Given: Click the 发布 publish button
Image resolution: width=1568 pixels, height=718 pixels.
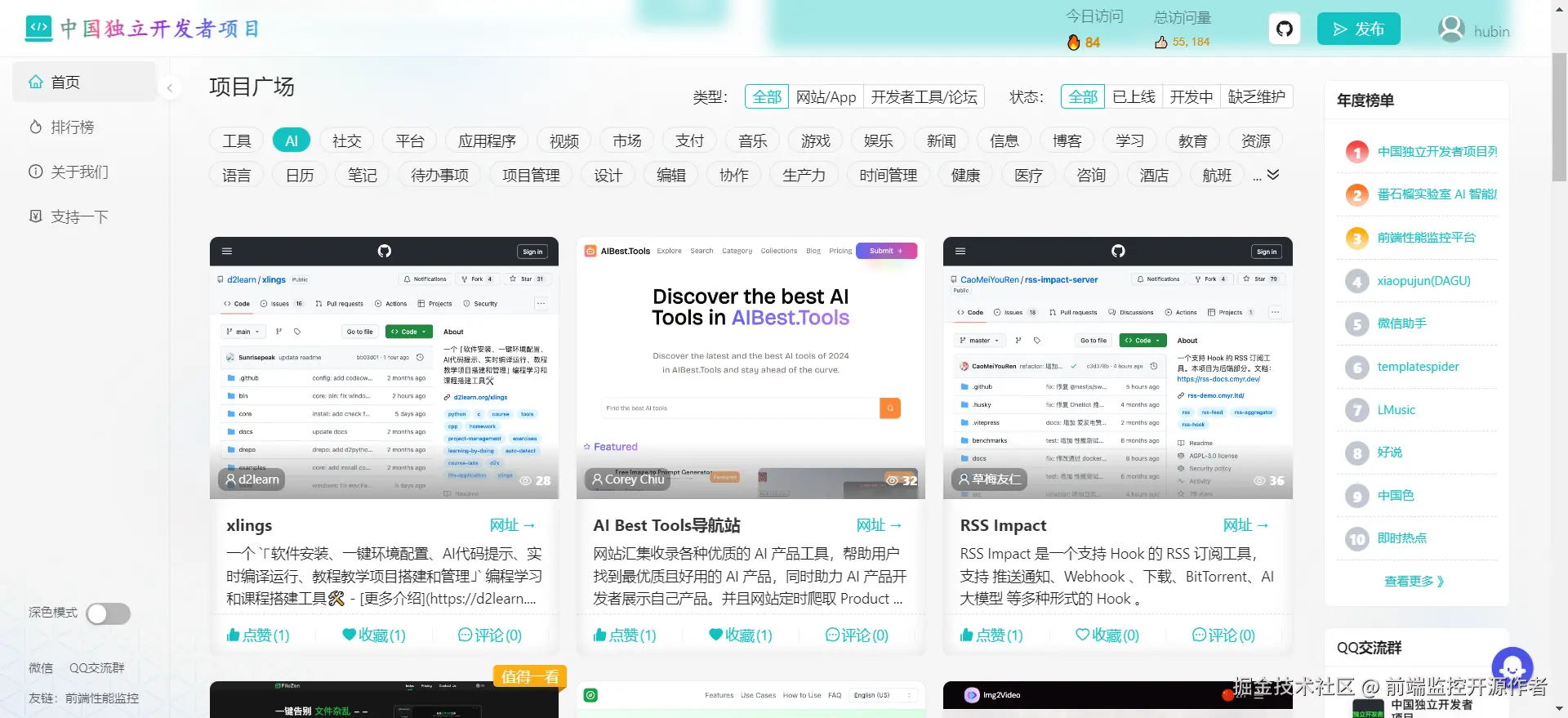Looking at the screenshot, I should click(x=1359, y=29).
